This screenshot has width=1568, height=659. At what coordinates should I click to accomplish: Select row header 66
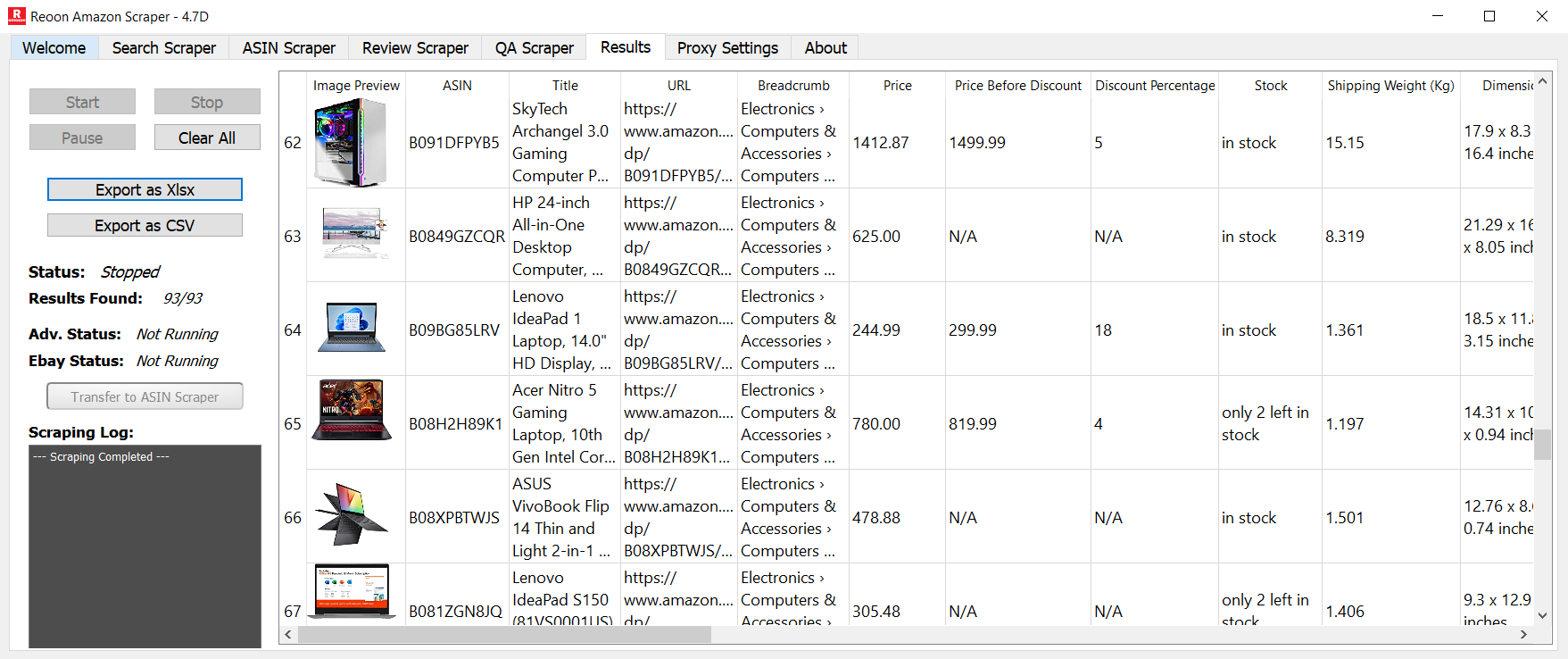click(x=293, y=518)
